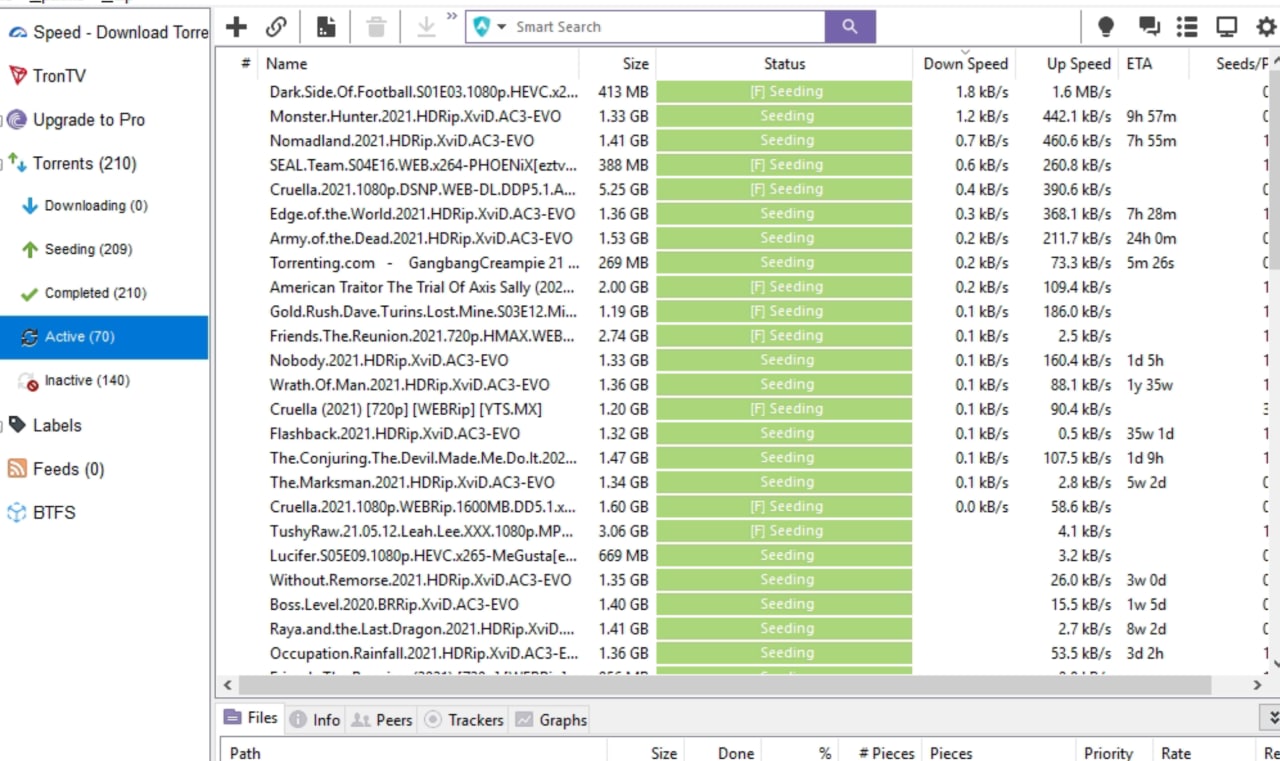Sort by Status column header
The height and width of the screenshot is (761, 1280).
tap(784, 63)
